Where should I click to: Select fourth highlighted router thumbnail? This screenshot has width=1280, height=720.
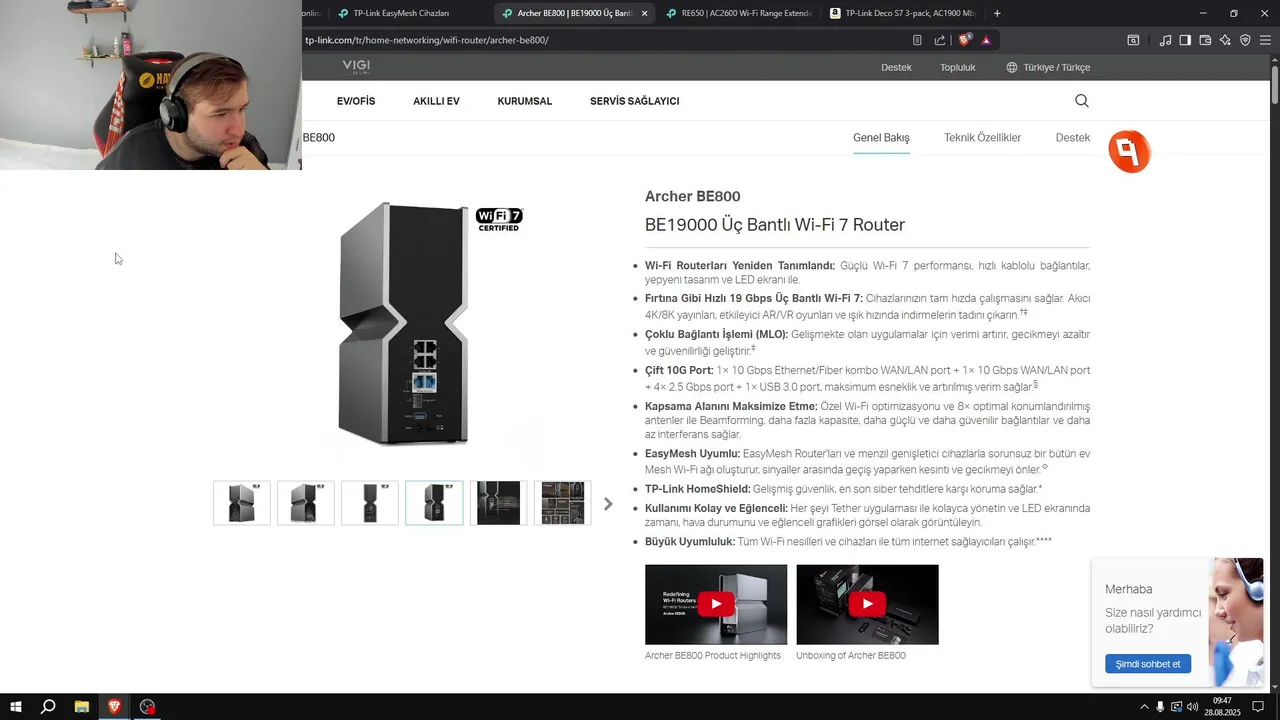(434, 503)
